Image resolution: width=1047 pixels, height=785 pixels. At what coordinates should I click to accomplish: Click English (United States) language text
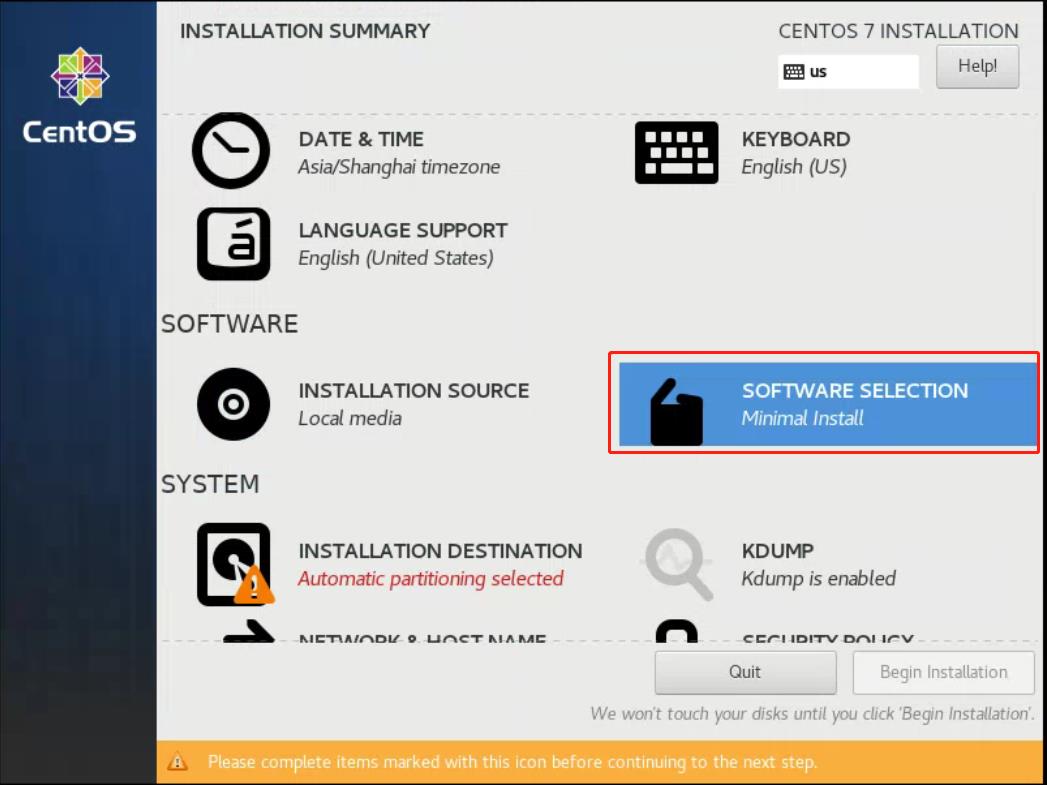(x=396, y=258)
